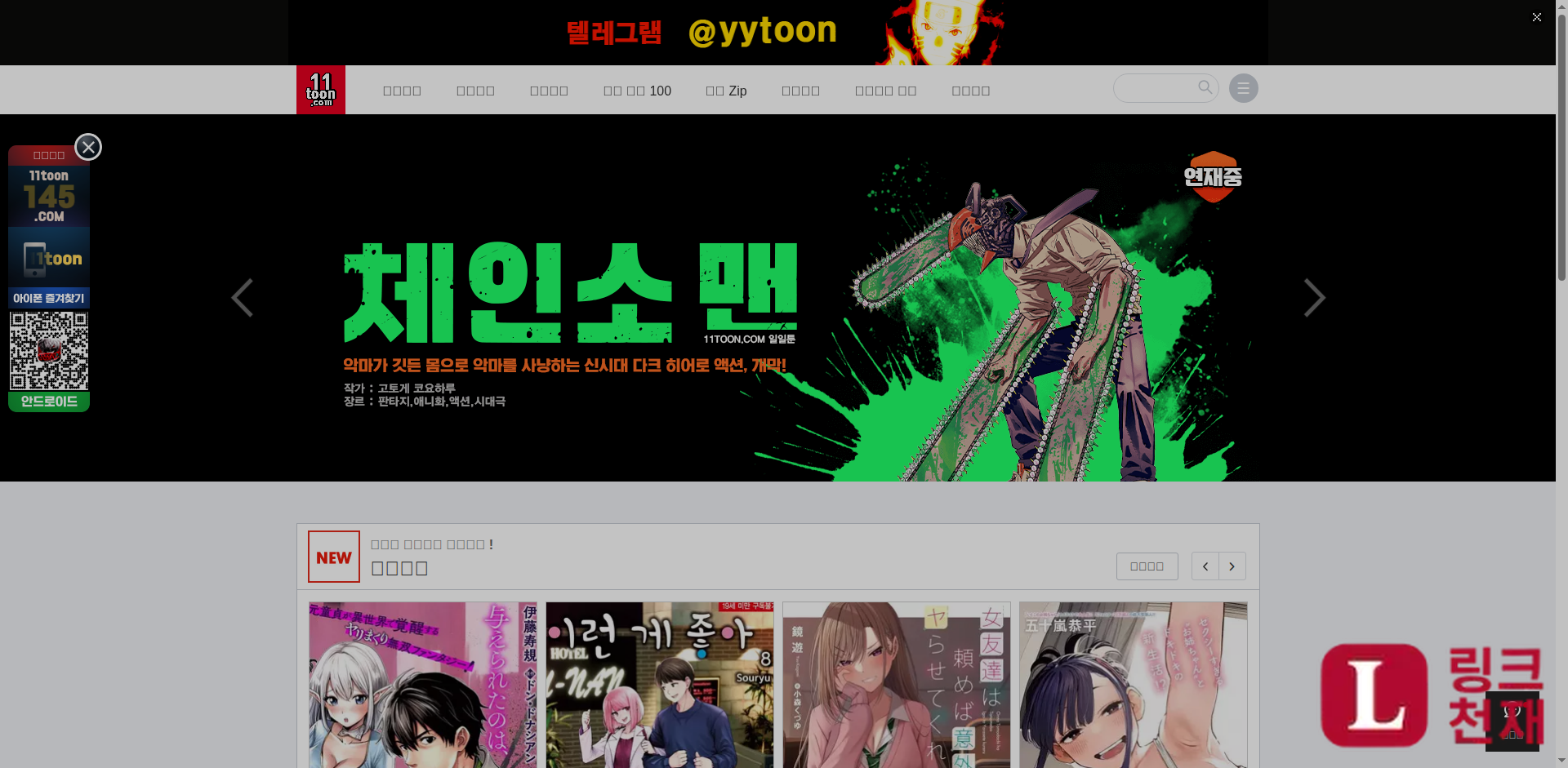Show next slide in main carousel
Image resolution: width=1568 pixels, height=768 pixels.
(x=1314, y=298)
